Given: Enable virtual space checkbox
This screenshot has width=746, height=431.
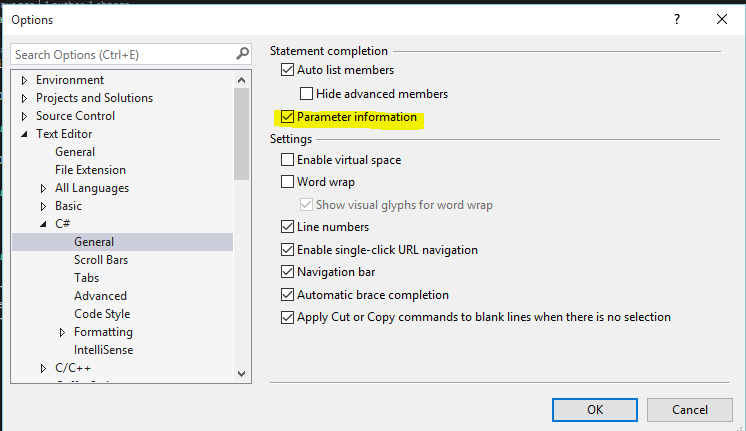Looking at the screenshot, I should point(287,160).
